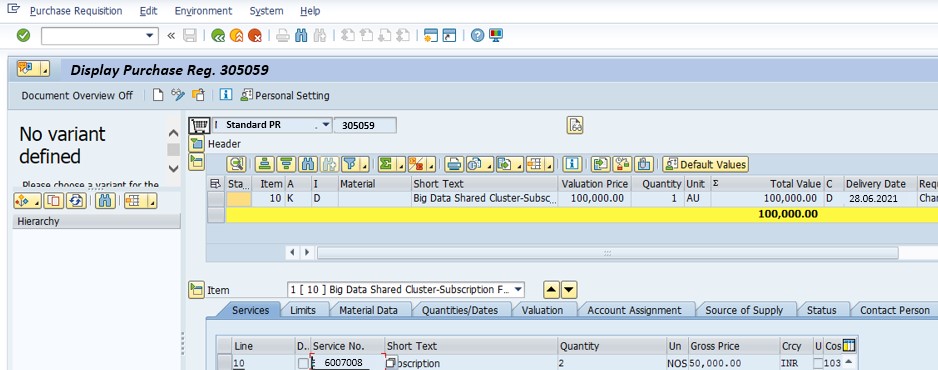Open the Edit menu
The width and height of the screenshot is (938, 370).
coord(148,11)
